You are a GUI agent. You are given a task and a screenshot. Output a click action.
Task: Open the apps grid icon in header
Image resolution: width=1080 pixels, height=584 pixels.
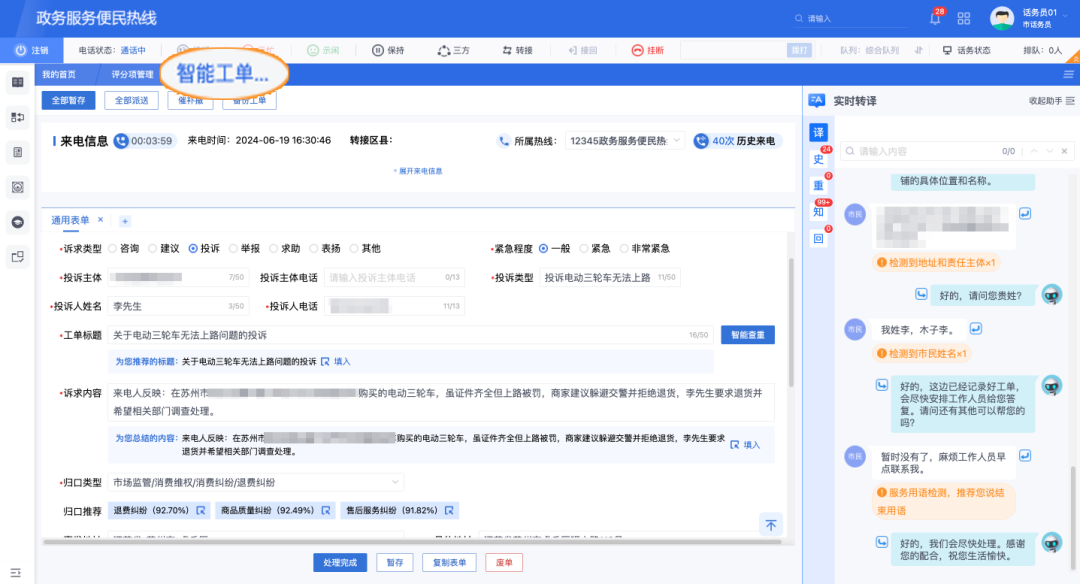[x=964, y=19]
